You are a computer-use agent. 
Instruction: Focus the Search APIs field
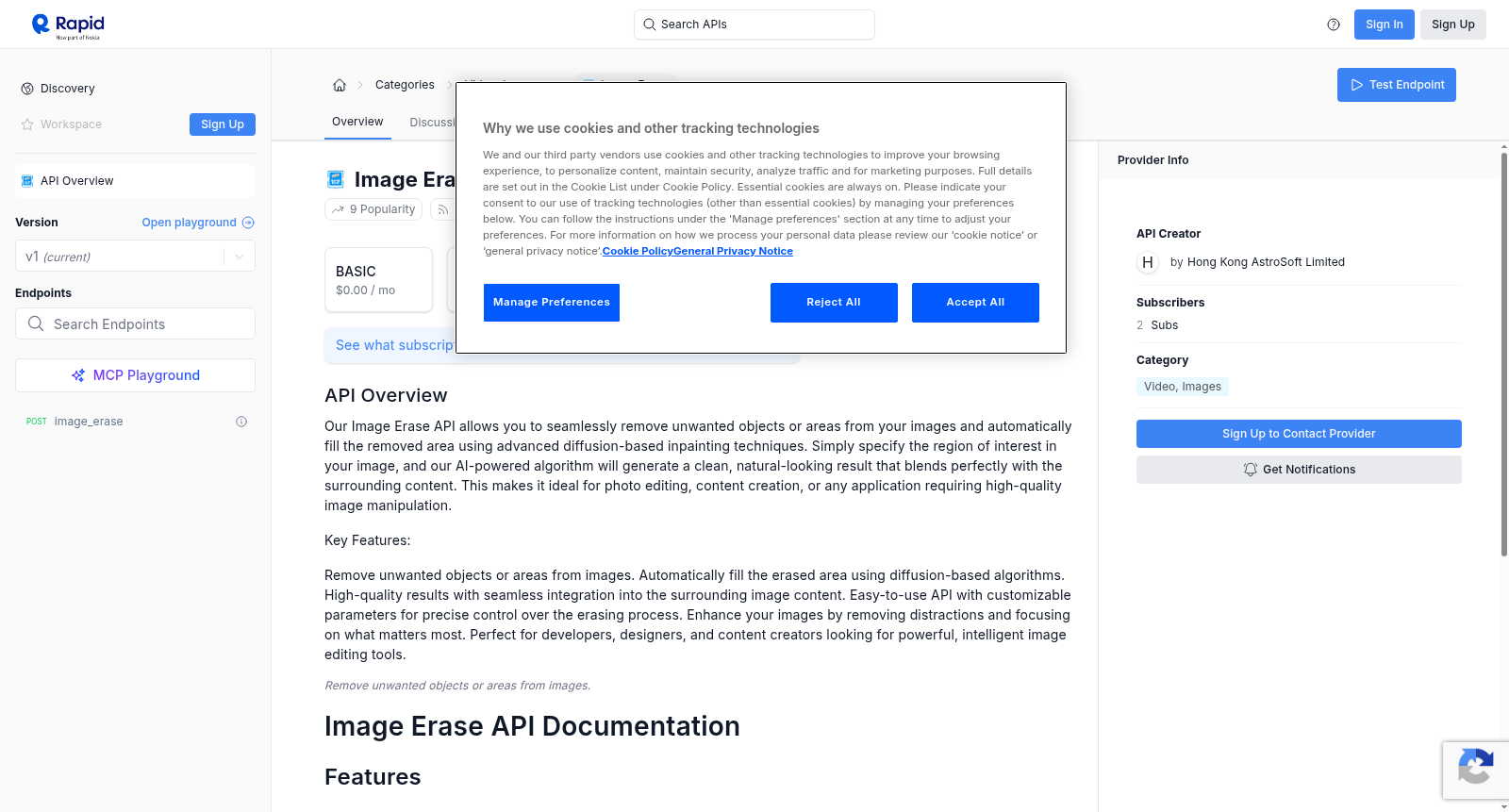coord(754,25)
